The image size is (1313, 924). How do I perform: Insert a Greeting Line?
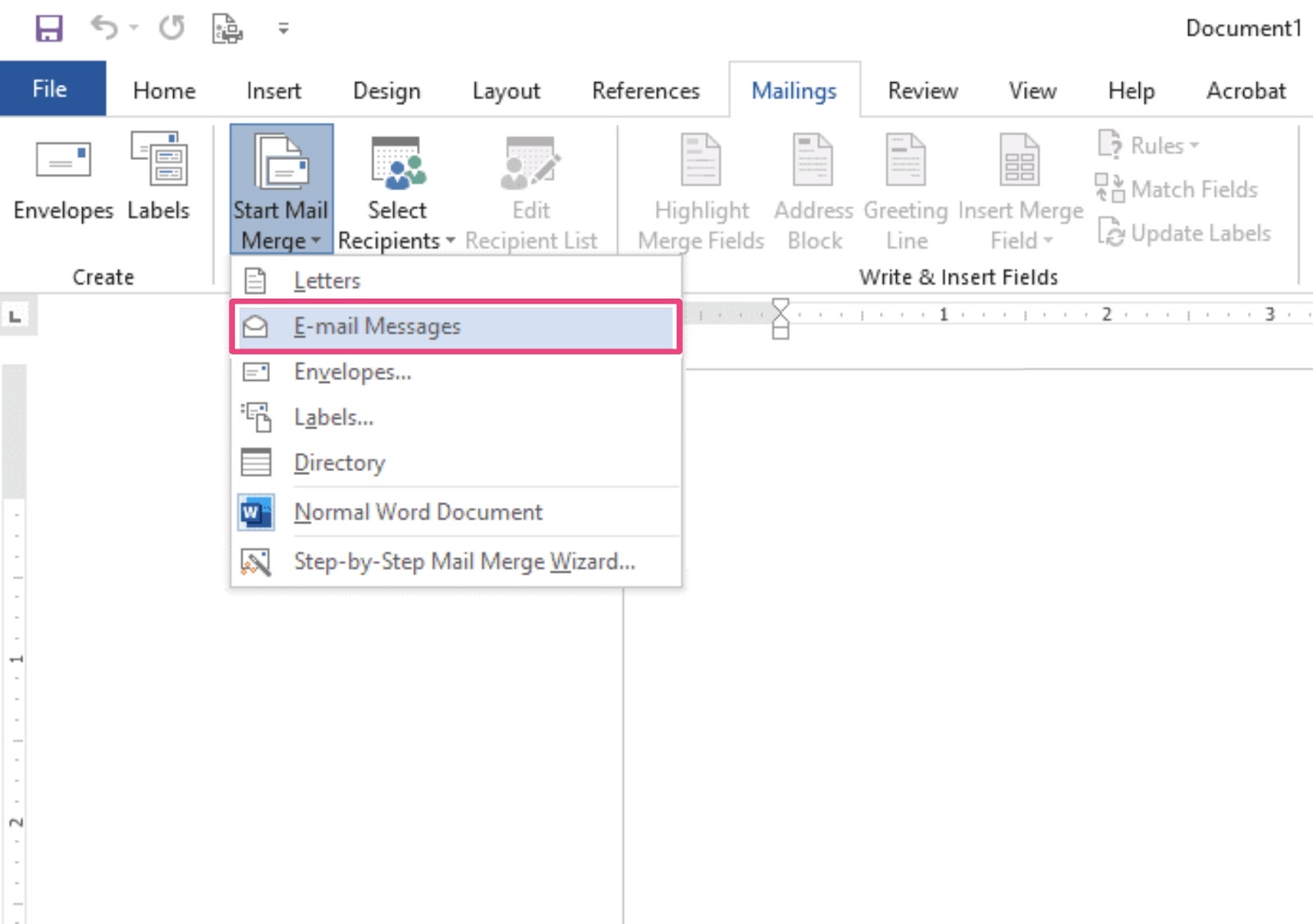coord(906,191)
